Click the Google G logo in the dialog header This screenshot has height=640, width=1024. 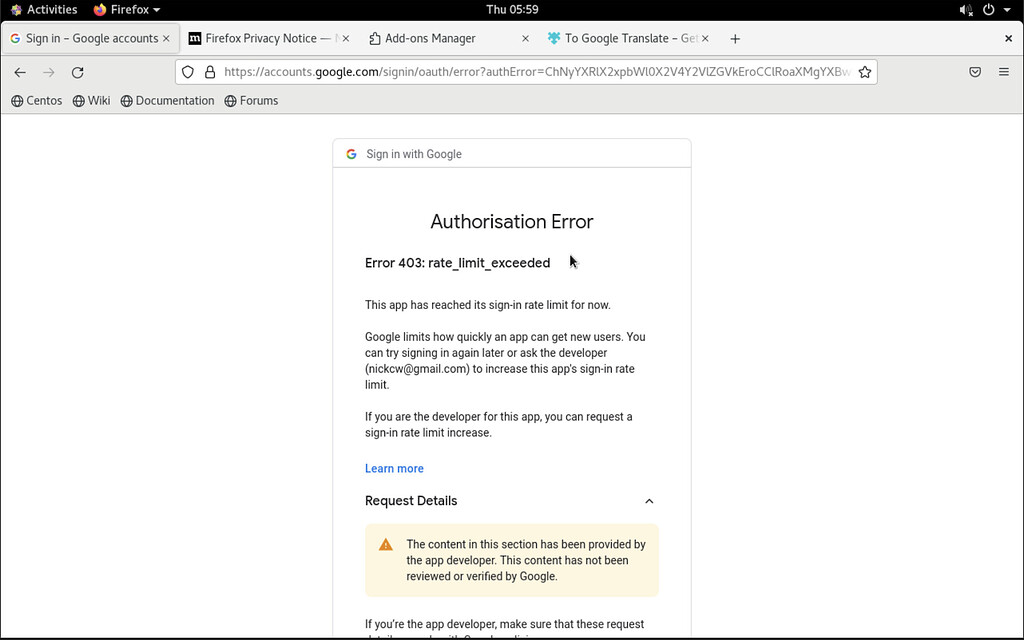(351, 154)
